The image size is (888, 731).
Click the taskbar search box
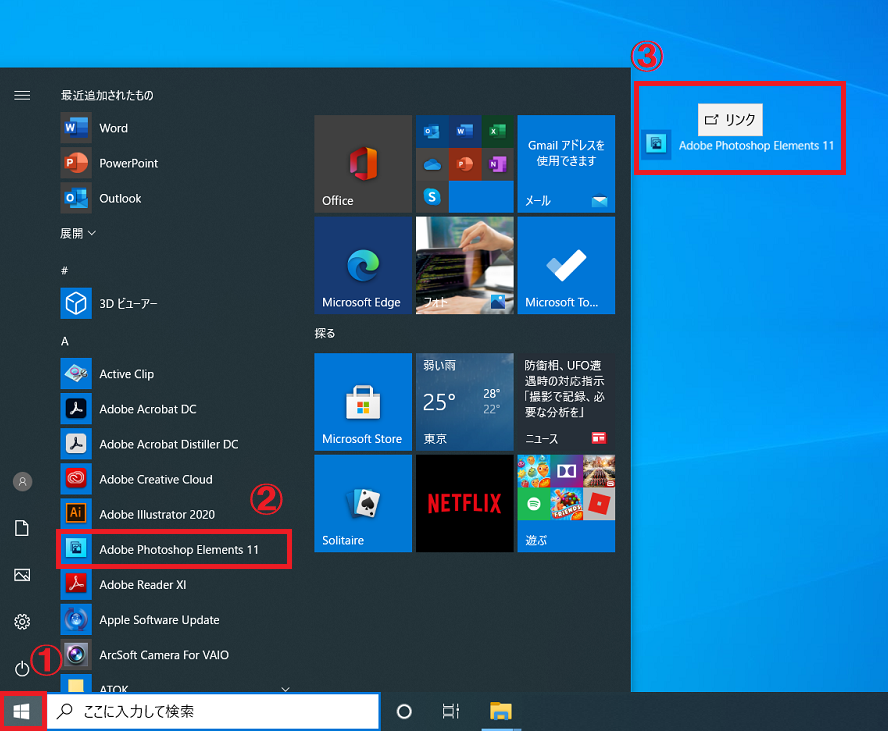coord(213,711)
